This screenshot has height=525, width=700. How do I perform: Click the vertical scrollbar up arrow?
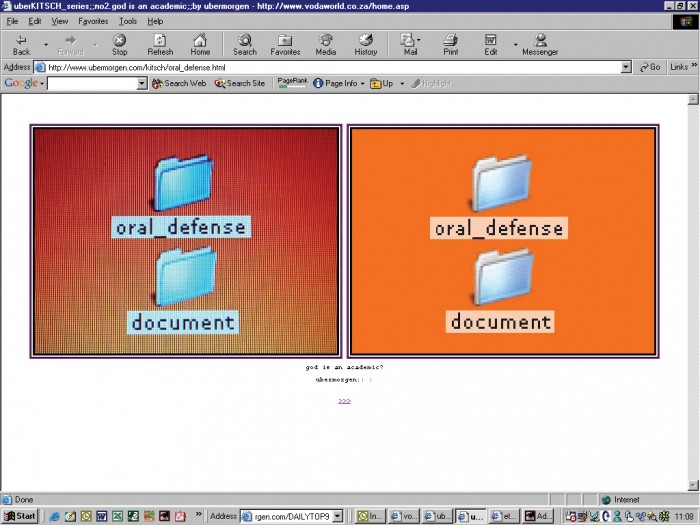(x=693, y=99)
